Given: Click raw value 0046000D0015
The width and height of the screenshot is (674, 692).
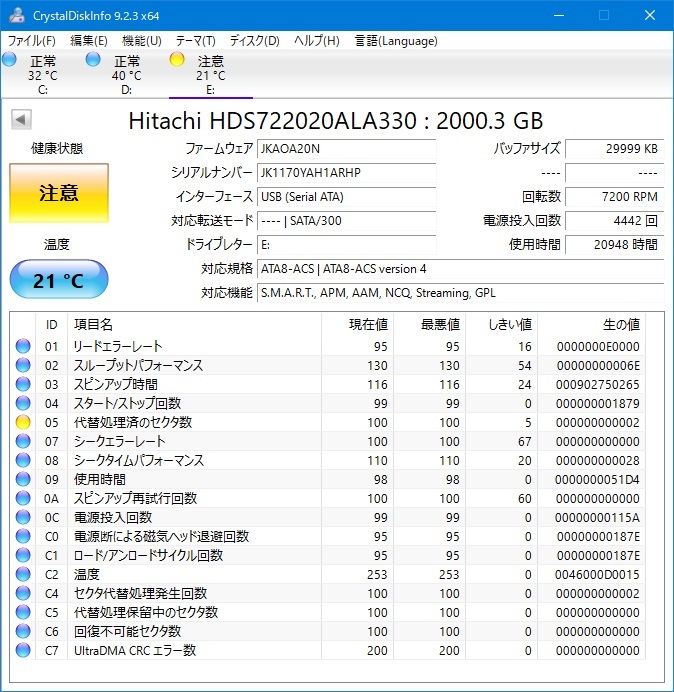Looking at the screenshot, I should tap(597, 574).
